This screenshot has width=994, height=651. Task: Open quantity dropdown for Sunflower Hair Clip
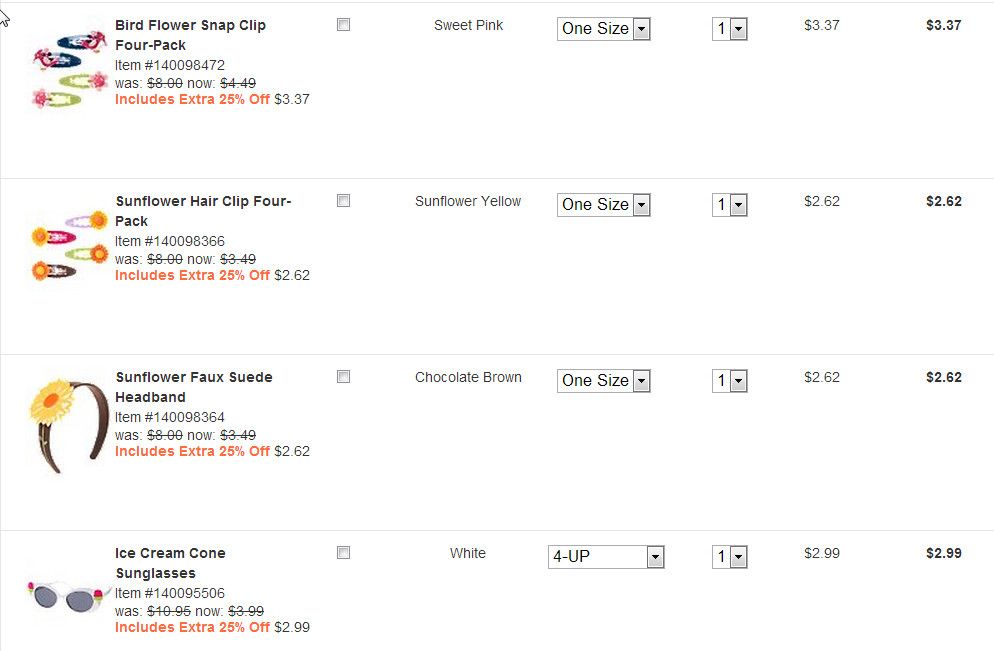click(730, 205)
